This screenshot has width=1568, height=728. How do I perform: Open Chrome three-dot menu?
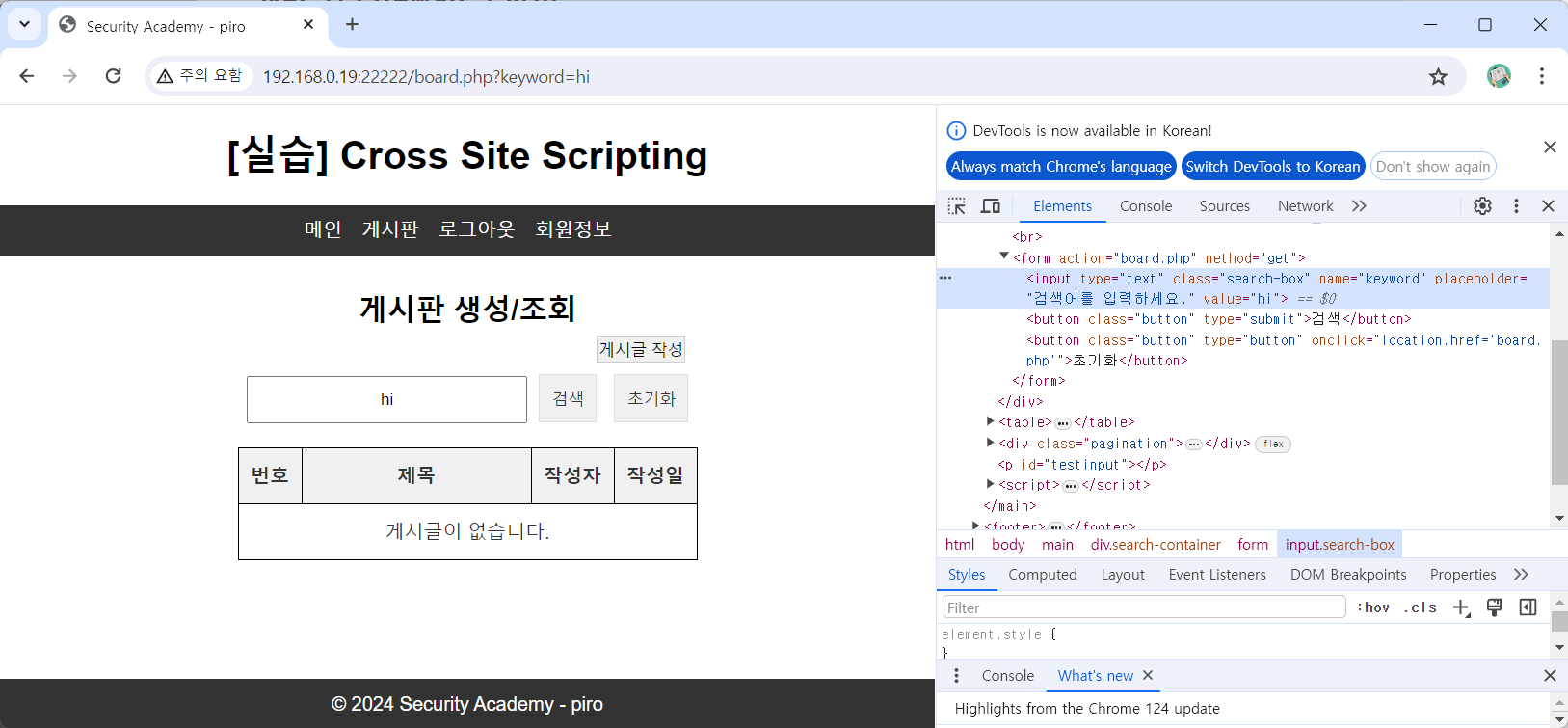pos(1542,76)
